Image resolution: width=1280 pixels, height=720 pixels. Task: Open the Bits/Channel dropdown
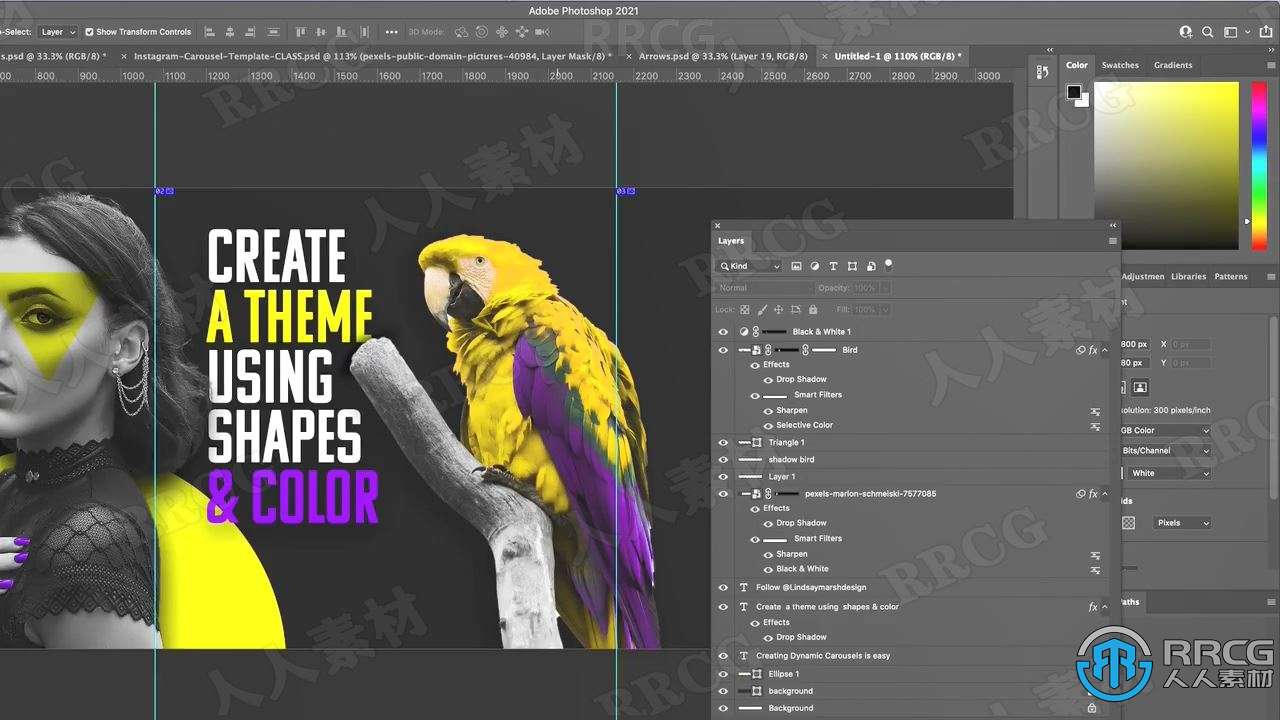[x=1165, y=451]
